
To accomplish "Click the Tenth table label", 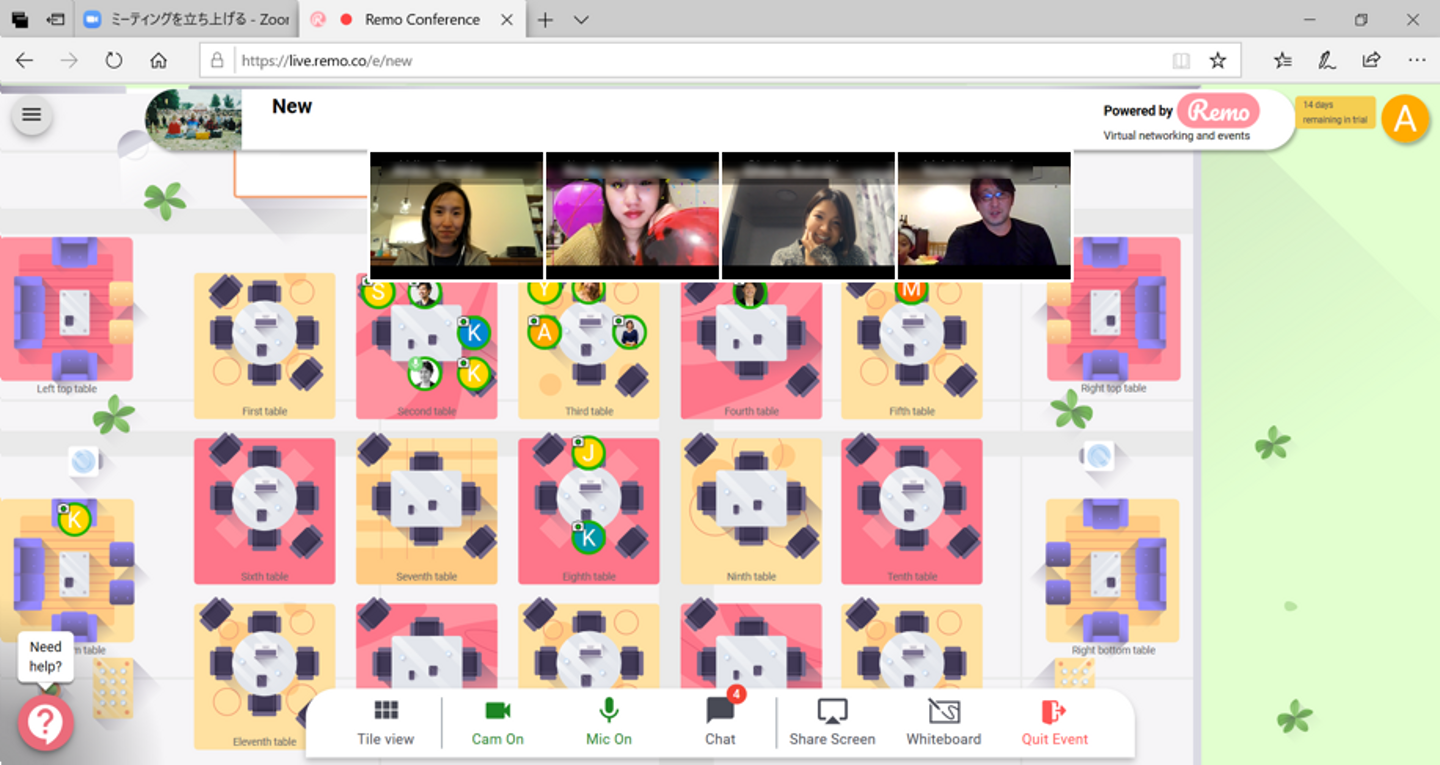I will 912,576.
